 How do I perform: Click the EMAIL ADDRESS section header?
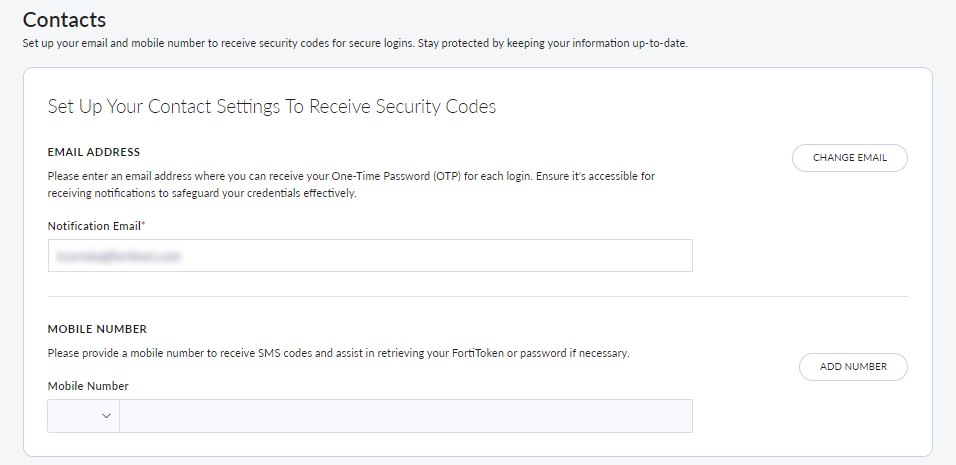coord(94,152)
